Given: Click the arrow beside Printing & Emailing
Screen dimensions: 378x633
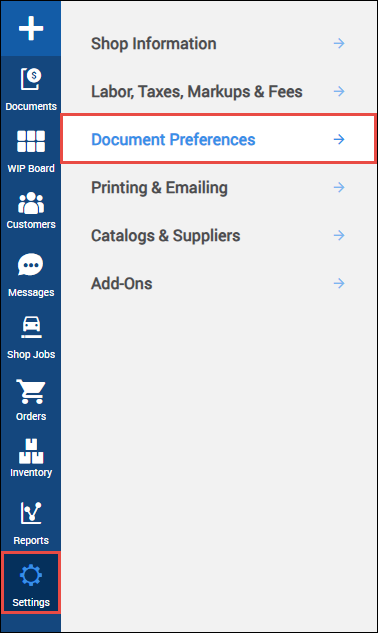Looking at the screenshot, I should pyautogui.click(x=339, y=187).
